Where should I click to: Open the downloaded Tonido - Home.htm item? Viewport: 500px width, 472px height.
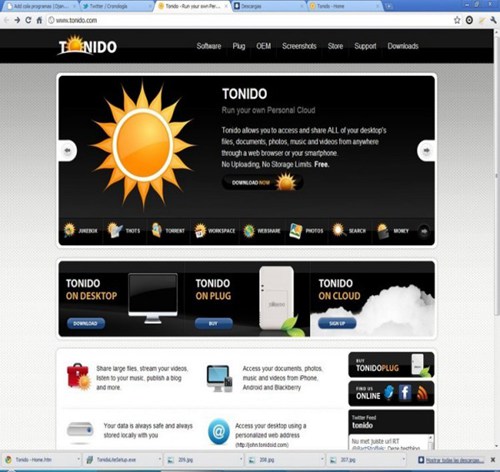pos(41,460)
